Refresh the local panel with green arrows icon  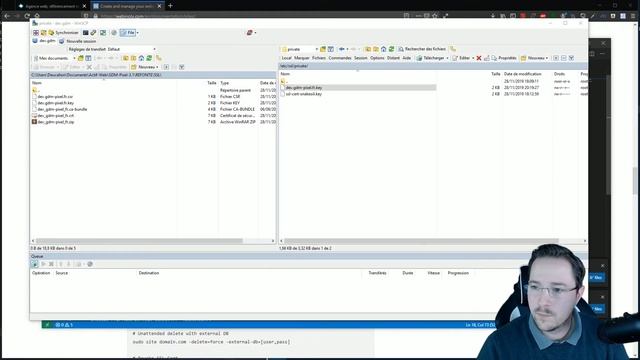tap(149, 58)
